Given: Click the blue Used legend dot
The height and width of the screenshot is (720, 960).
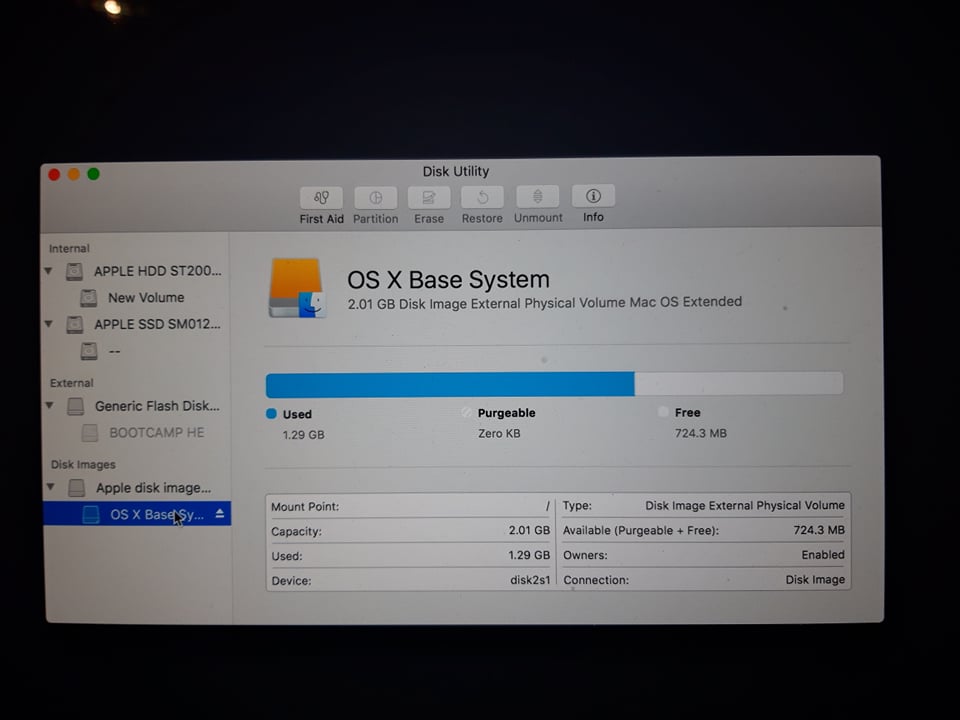Looking at the screenshot, I should click(x=271, y=414).
